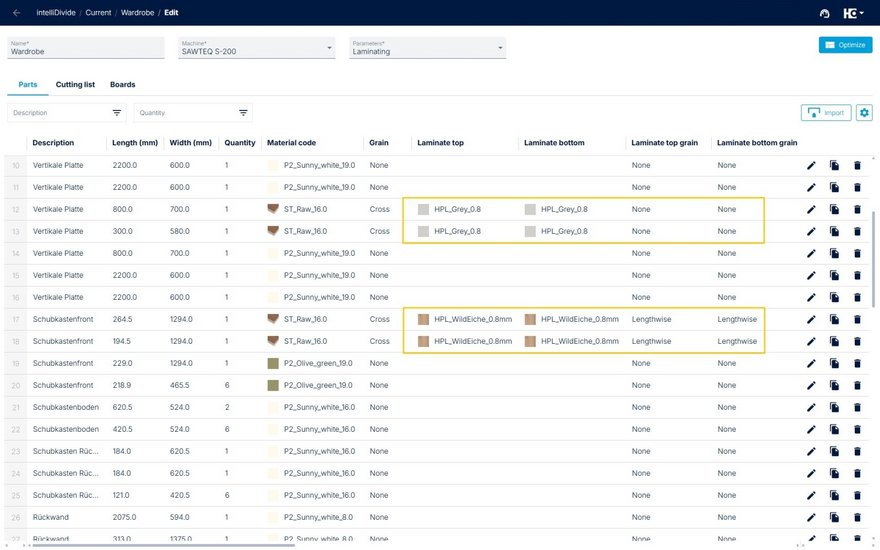880x550 pixels.
Task: Duplicate row 17 Schubkastenfront part
Action: click(834, 319)
